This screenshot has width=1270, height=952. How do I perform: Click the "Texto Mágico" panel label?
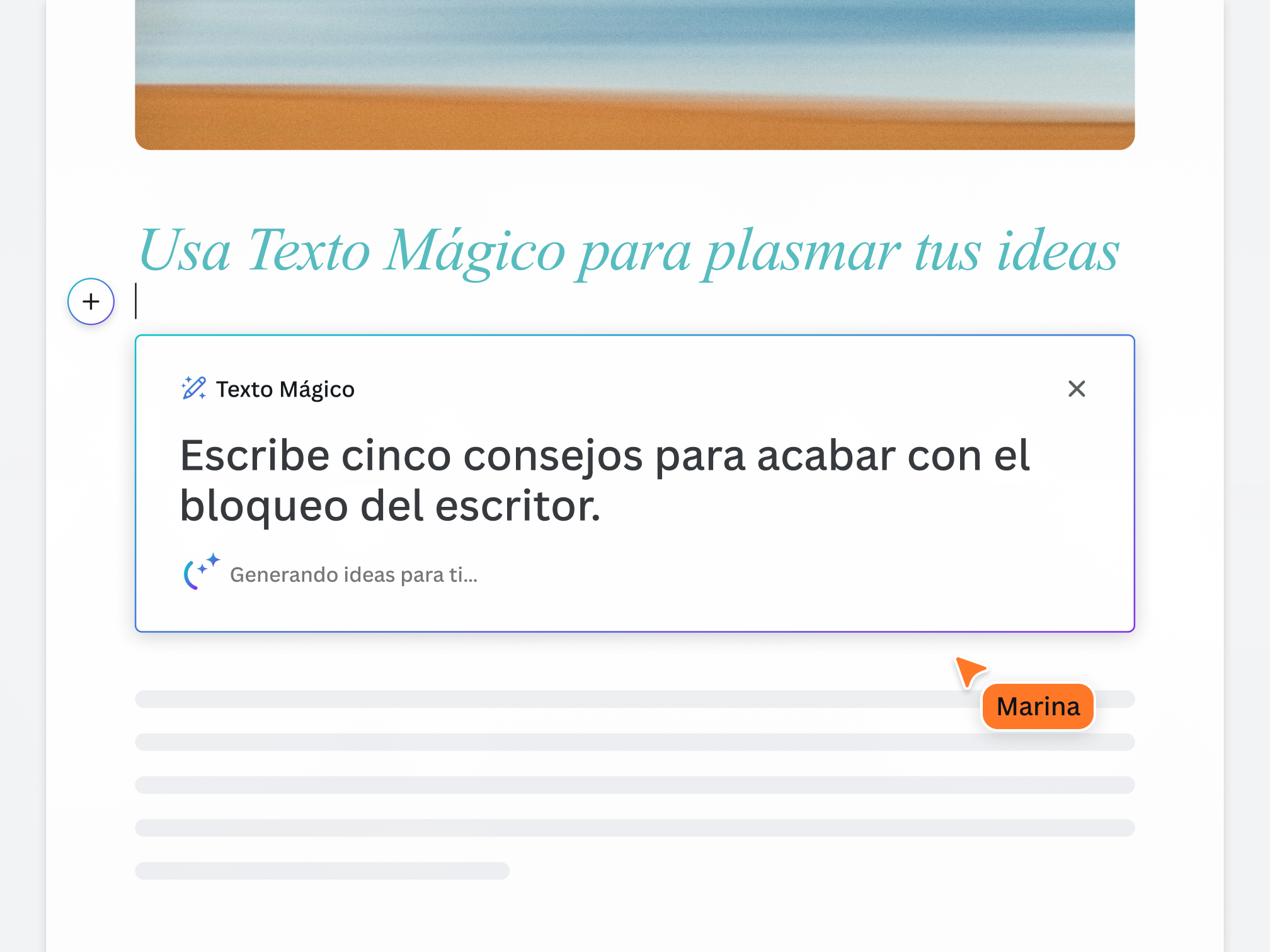pyautogui.click(x=285, y=389)
